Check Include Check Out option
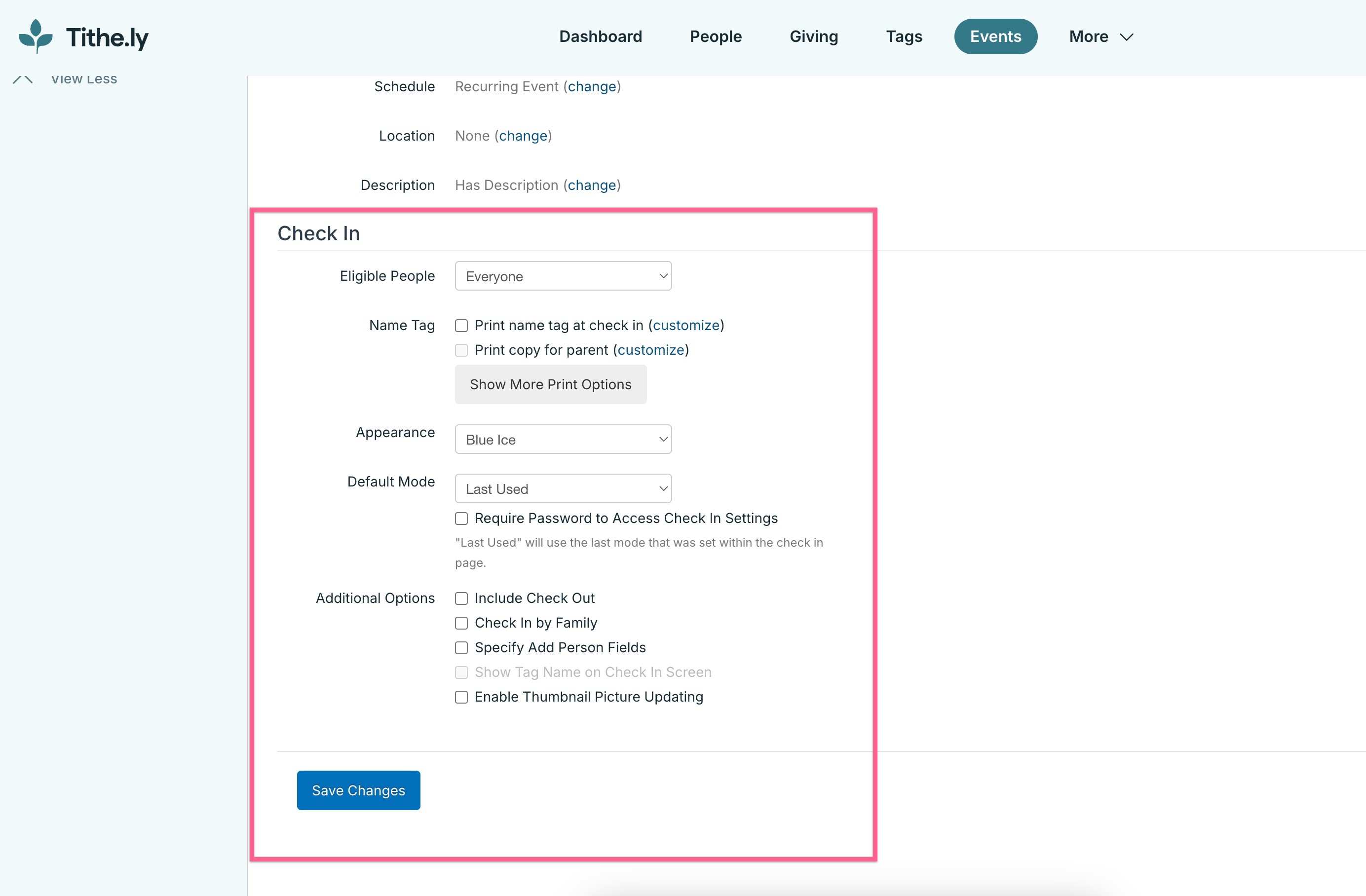 coord(461,598)
